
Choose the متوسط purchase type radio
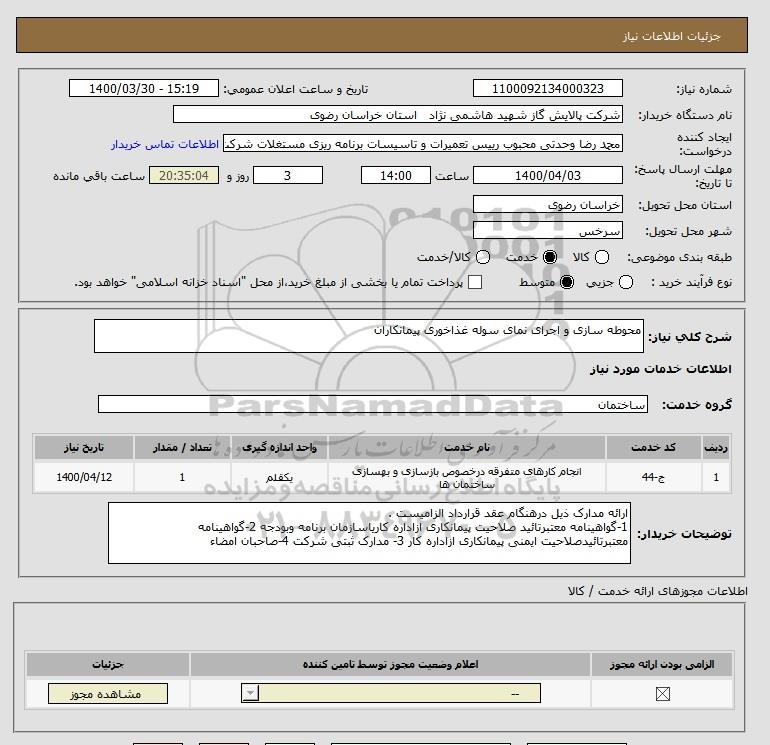[x=567, y=282]
